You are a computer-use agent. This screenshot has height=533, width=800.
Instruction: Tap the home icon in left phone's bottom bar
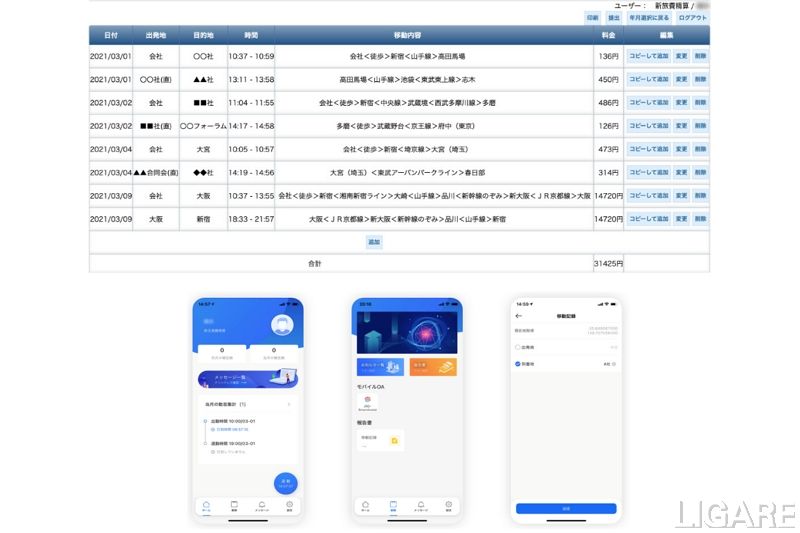206,506
